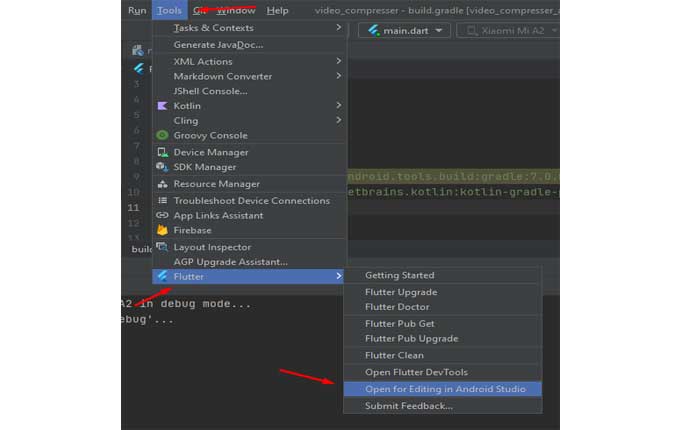Select Troubleshoot Device Connections
The height and width of the screenshot is (430, 700).
(251, 201)
